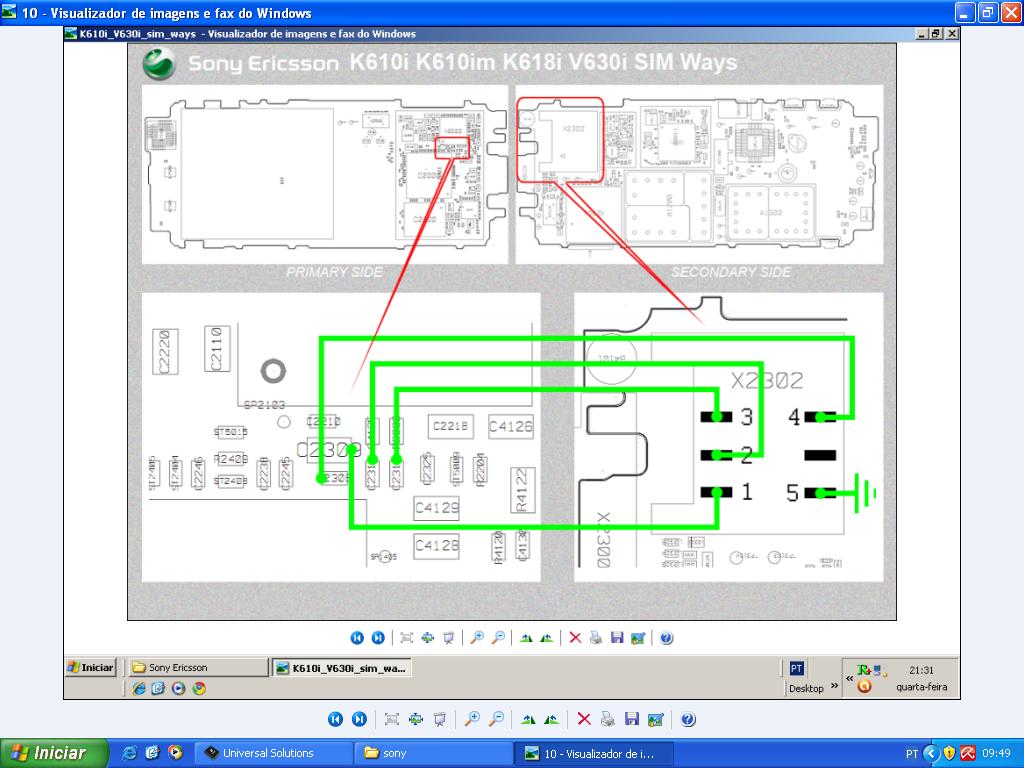Click red delete X in embedded screenshot toolbar
The width and height of the screenshot is (1024, 768).
(575, 637)
